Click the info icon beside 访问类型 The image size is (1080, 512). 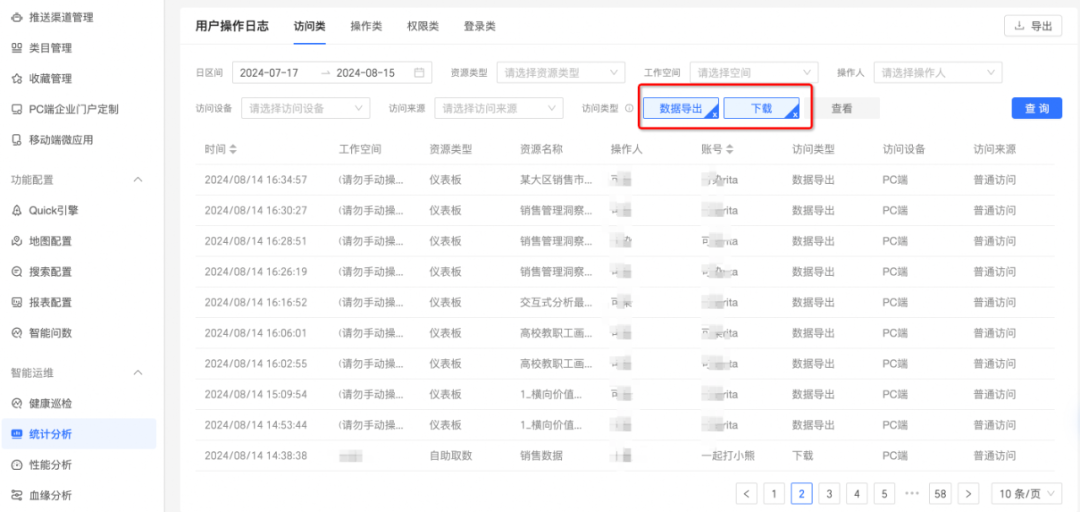coord(629,108)
